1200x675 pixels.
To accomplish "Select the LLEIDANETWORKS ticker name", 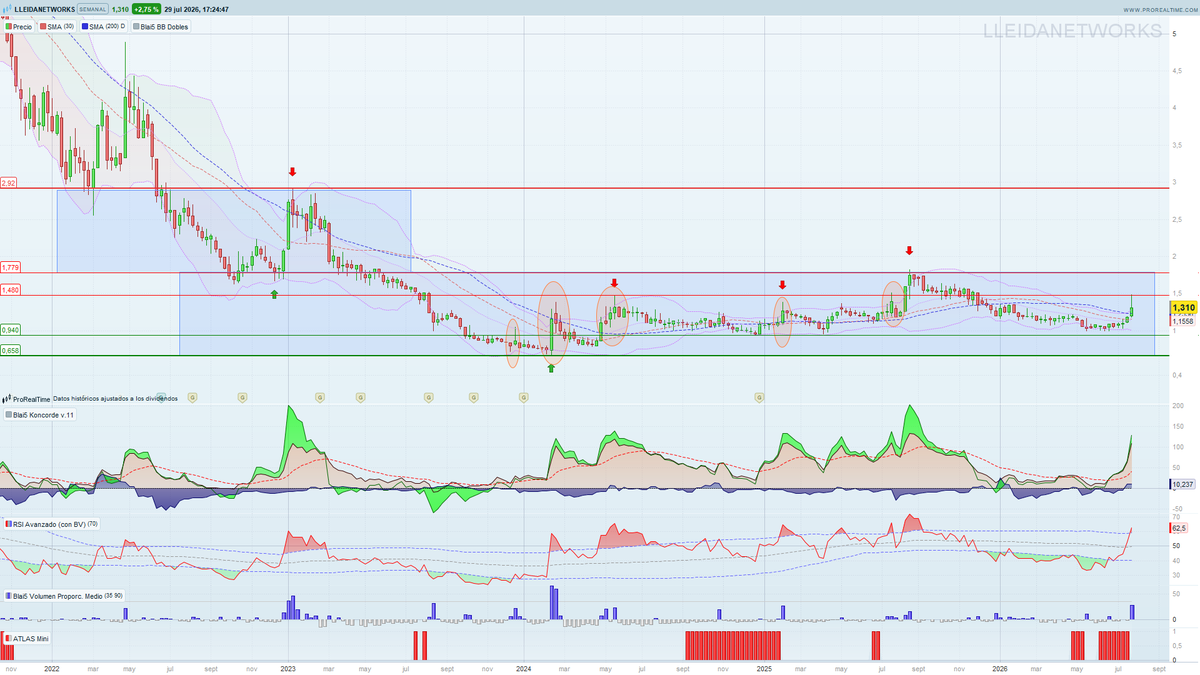I will tap(43, 9).
